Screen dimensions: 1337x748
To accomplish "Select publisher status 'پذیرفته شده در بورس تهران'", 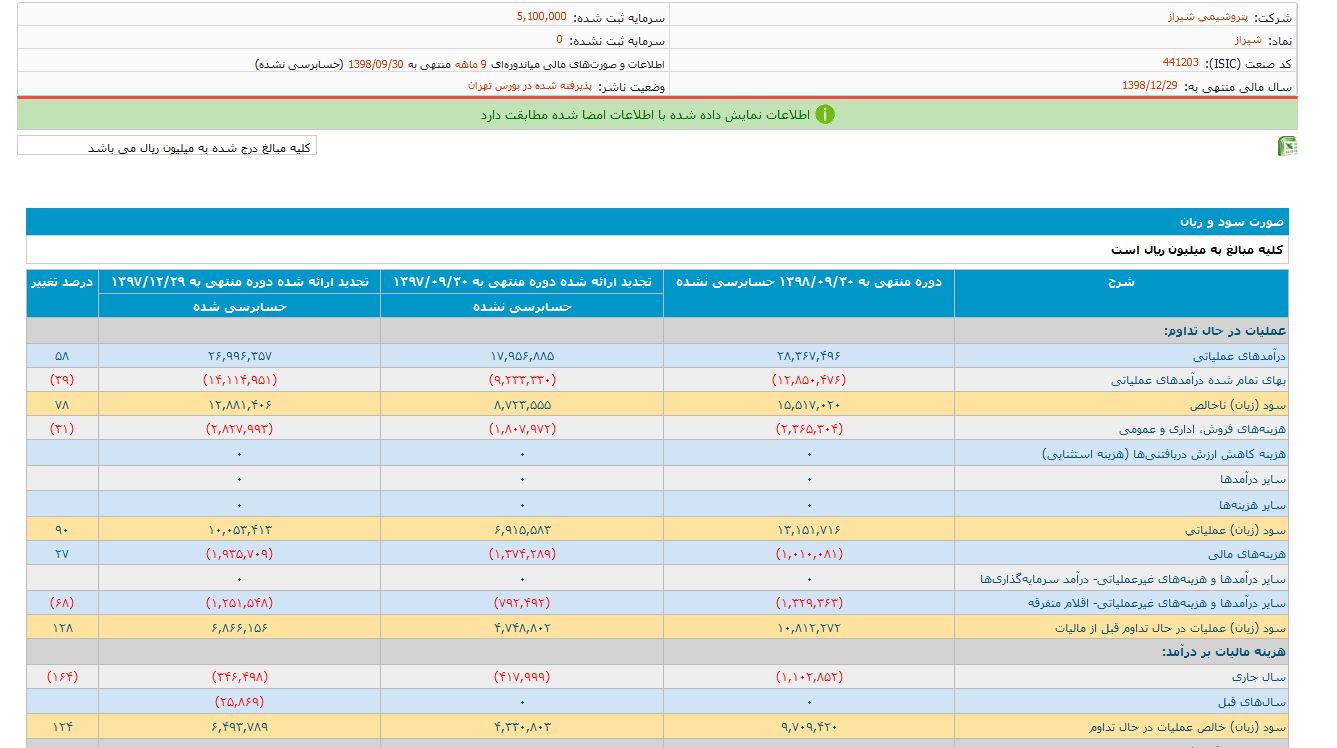I will point(530,86).
